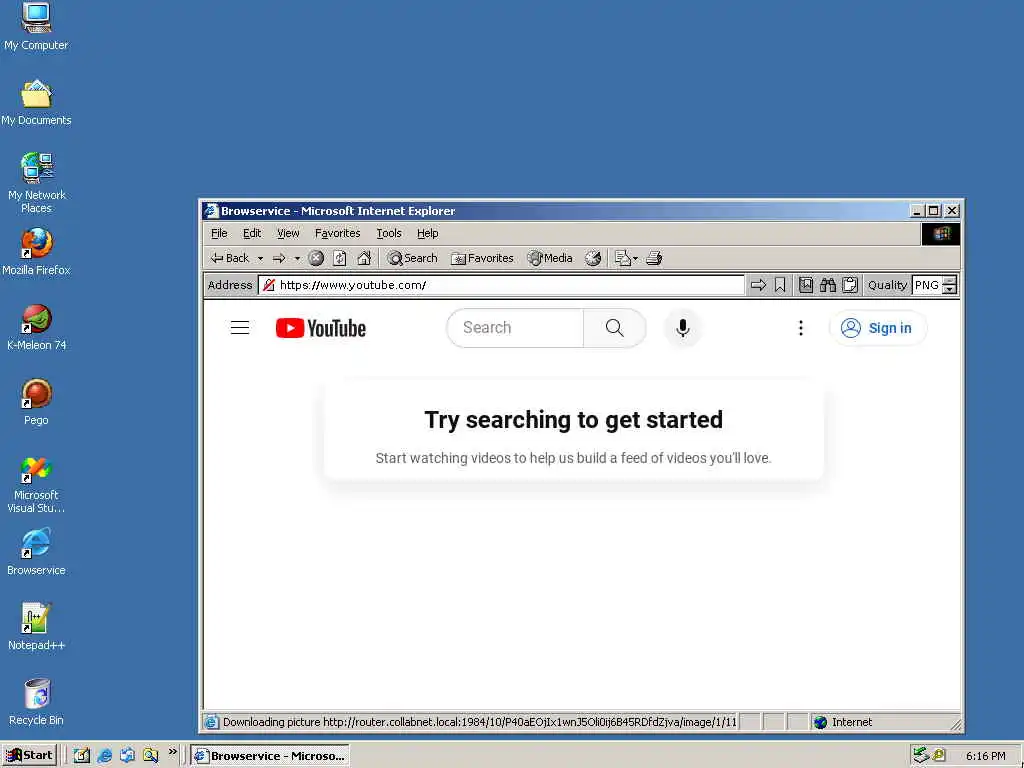
Task: Select the Browservice desktop shortcut
Action: click(x=36, y=552)
